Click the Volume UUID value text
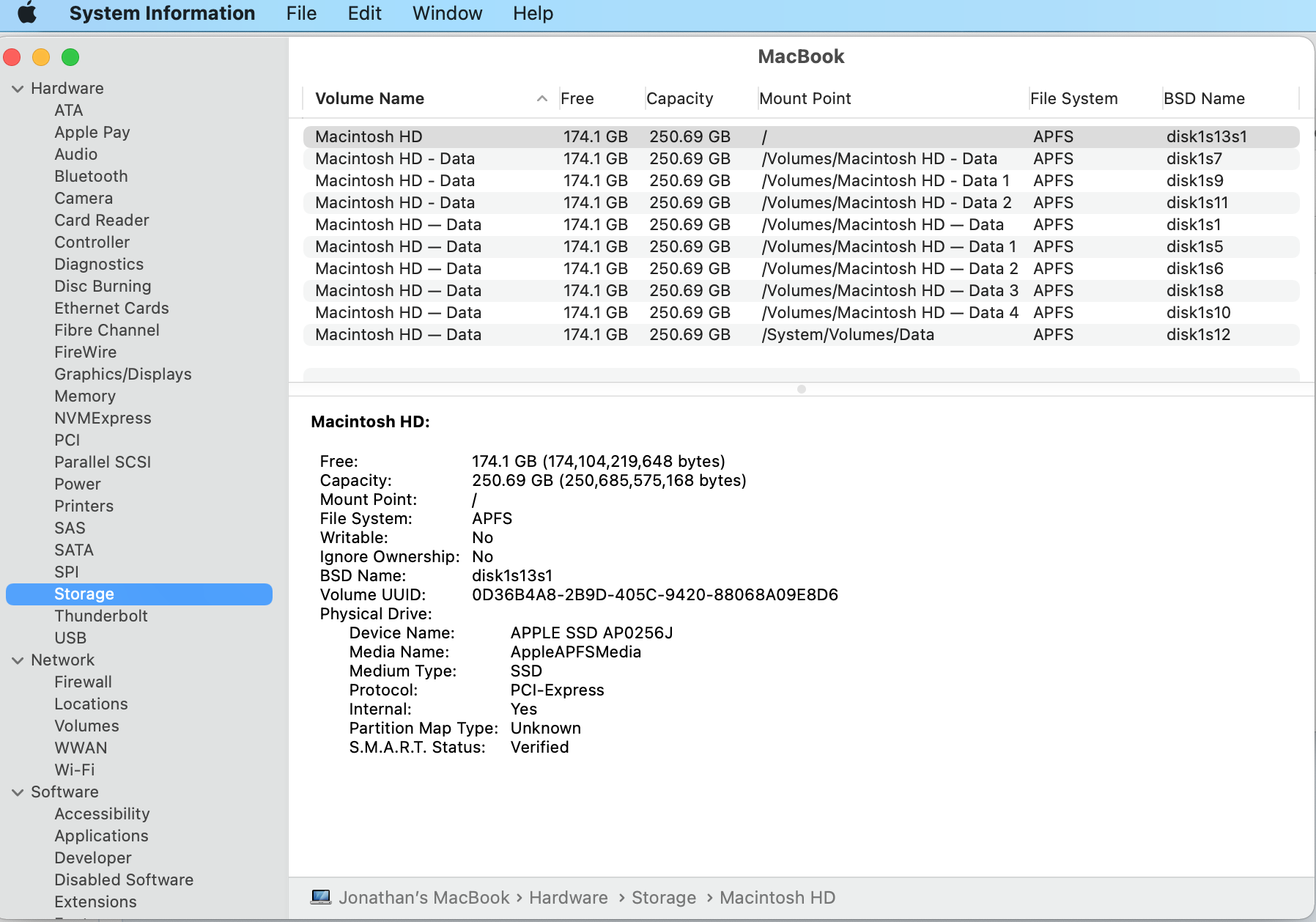 click(655, 594)
